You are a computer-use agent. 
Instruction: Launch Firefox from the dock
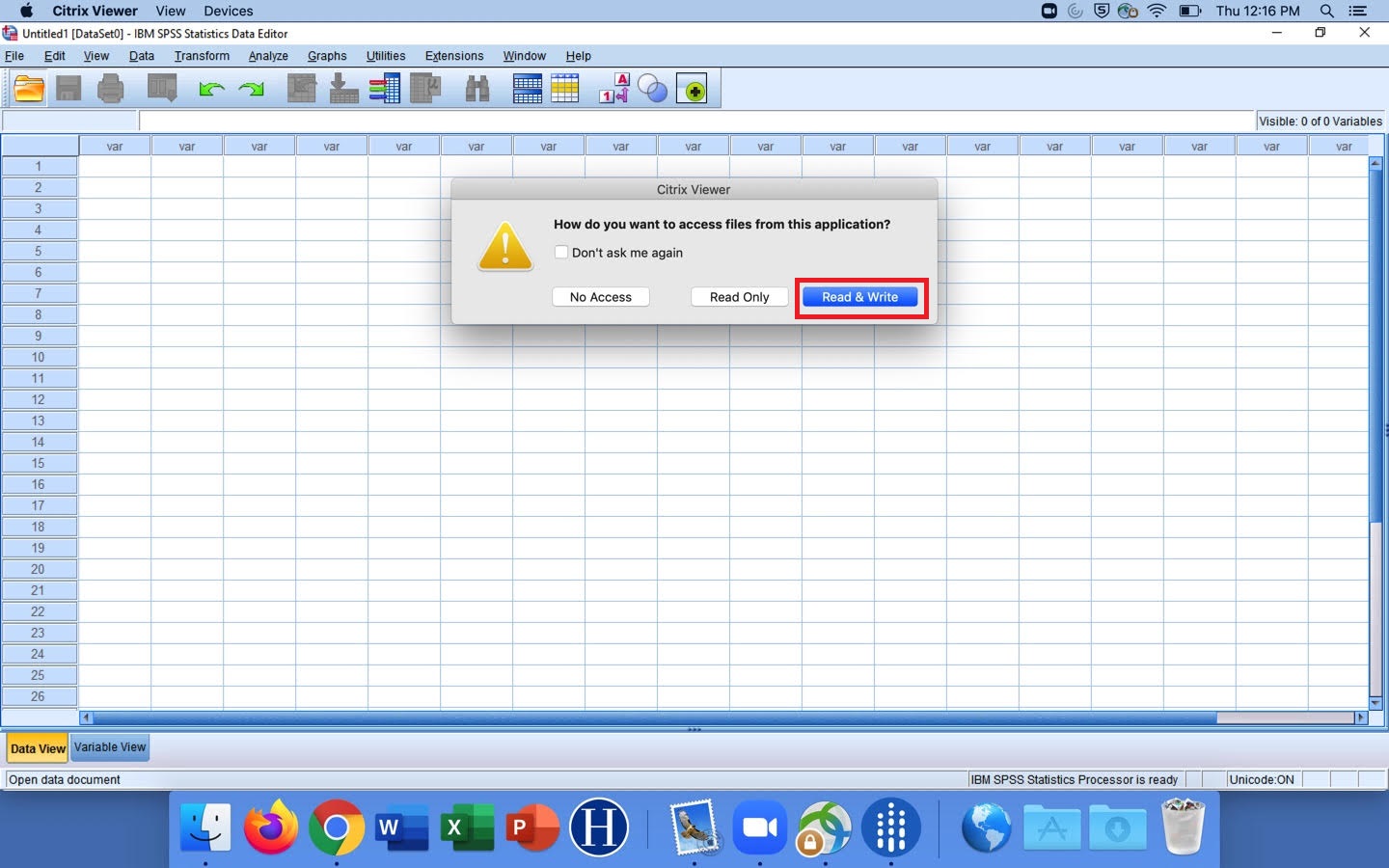coord(271,827)
